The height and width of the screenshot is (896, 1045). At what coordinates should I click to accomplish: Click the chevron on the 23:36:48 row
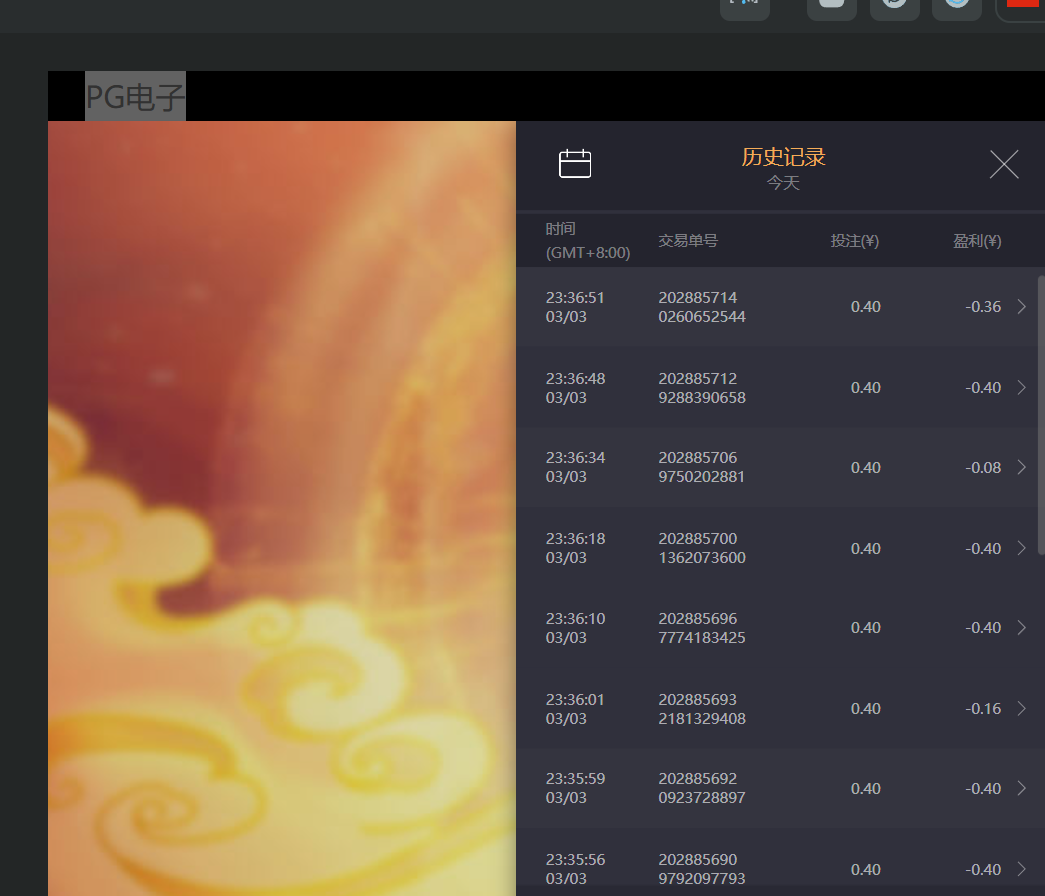1021,388
